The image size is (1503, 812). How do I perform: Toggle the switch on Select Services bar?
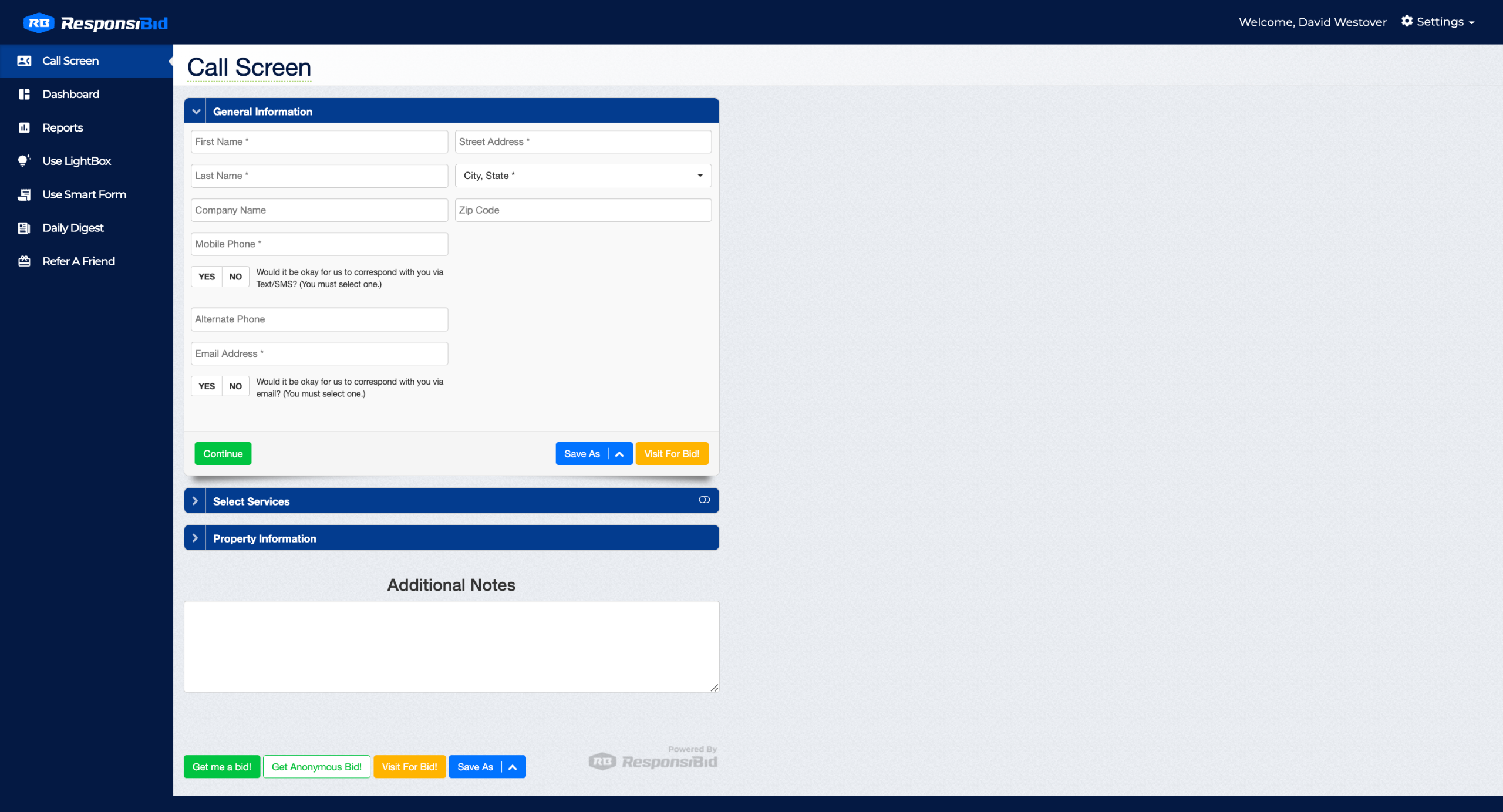click(x=704, y=500)
